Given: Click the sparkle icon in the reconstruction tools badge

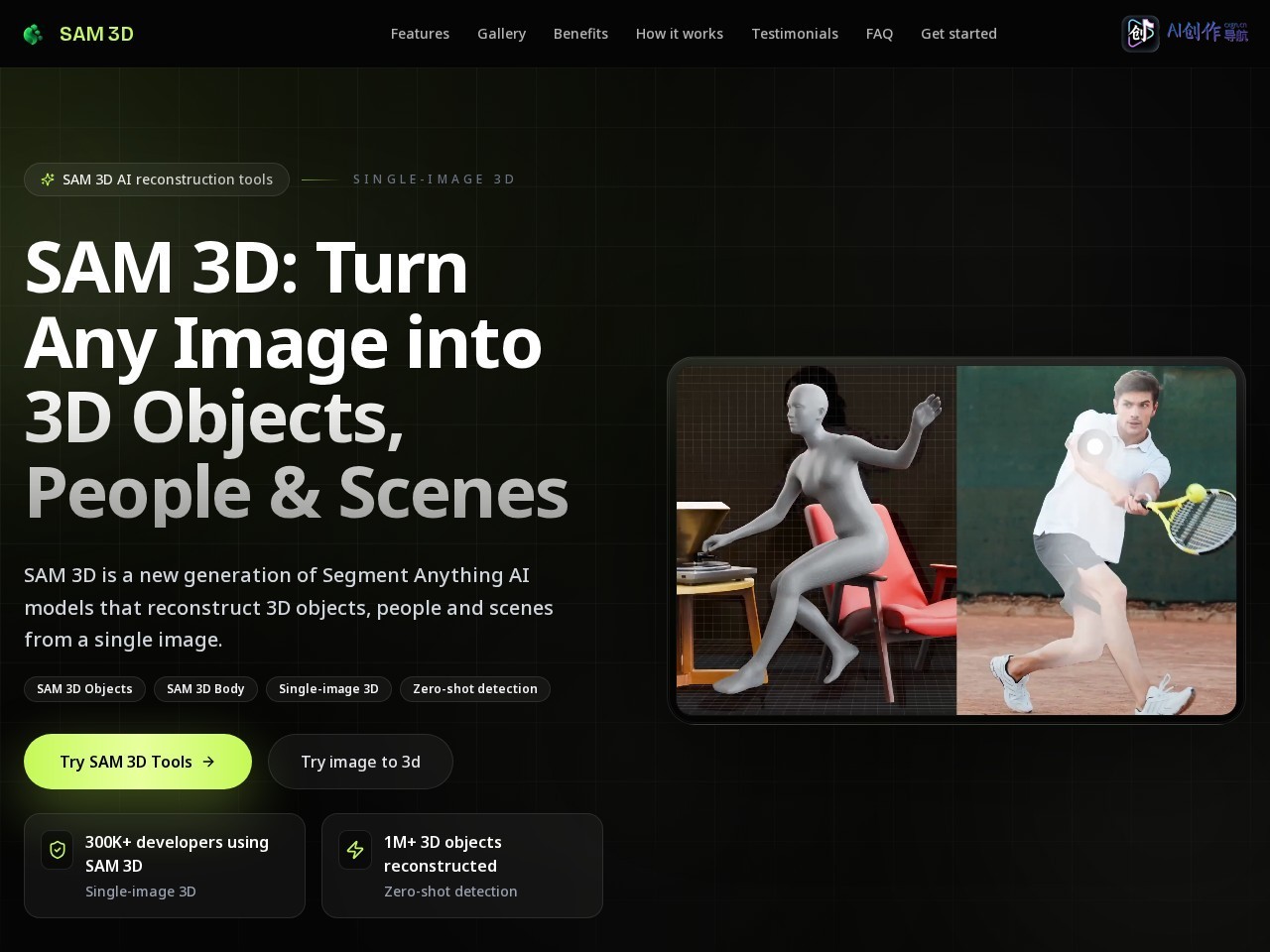Looking at the screenshot, I should tap(48, 179).
